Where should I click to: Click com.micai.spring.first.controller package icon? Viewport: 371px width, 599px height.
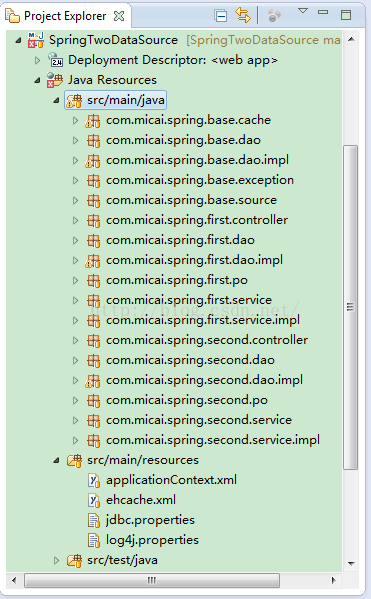coord(94,220)
